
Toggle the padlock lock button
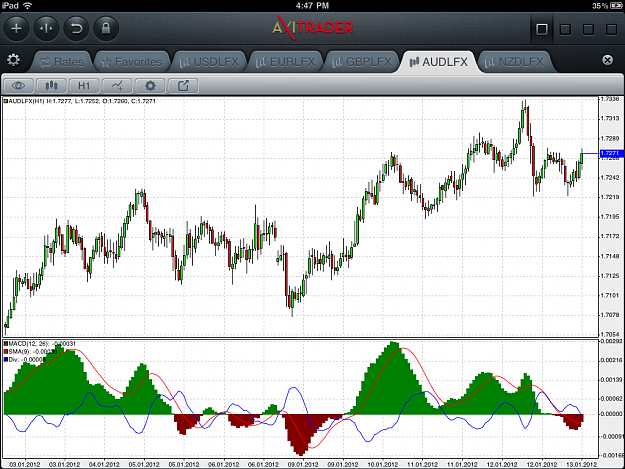pyautogui.click(x=106, y=29)
